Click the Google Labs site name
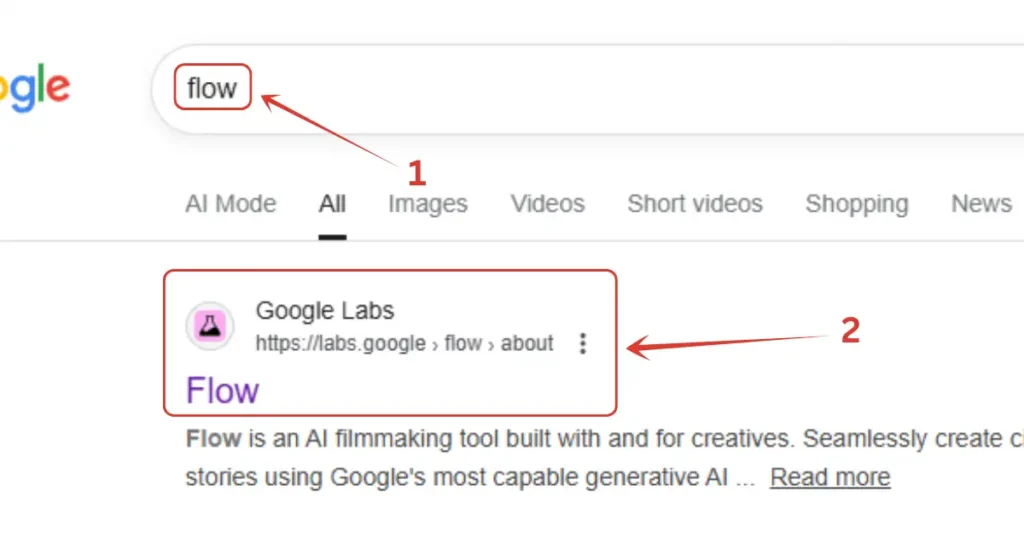This screenshot has height=538, width=1024. click(325, 311)
